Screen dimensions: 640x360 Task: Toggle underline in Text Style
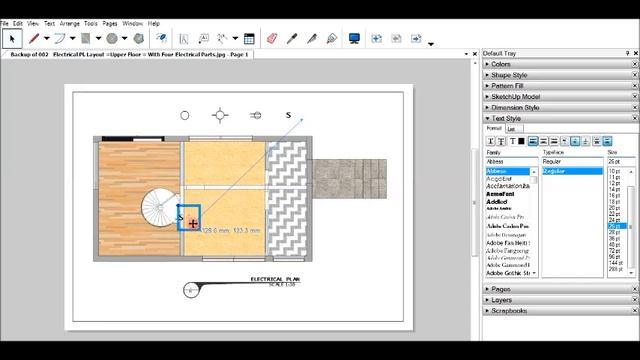point(491,141)
